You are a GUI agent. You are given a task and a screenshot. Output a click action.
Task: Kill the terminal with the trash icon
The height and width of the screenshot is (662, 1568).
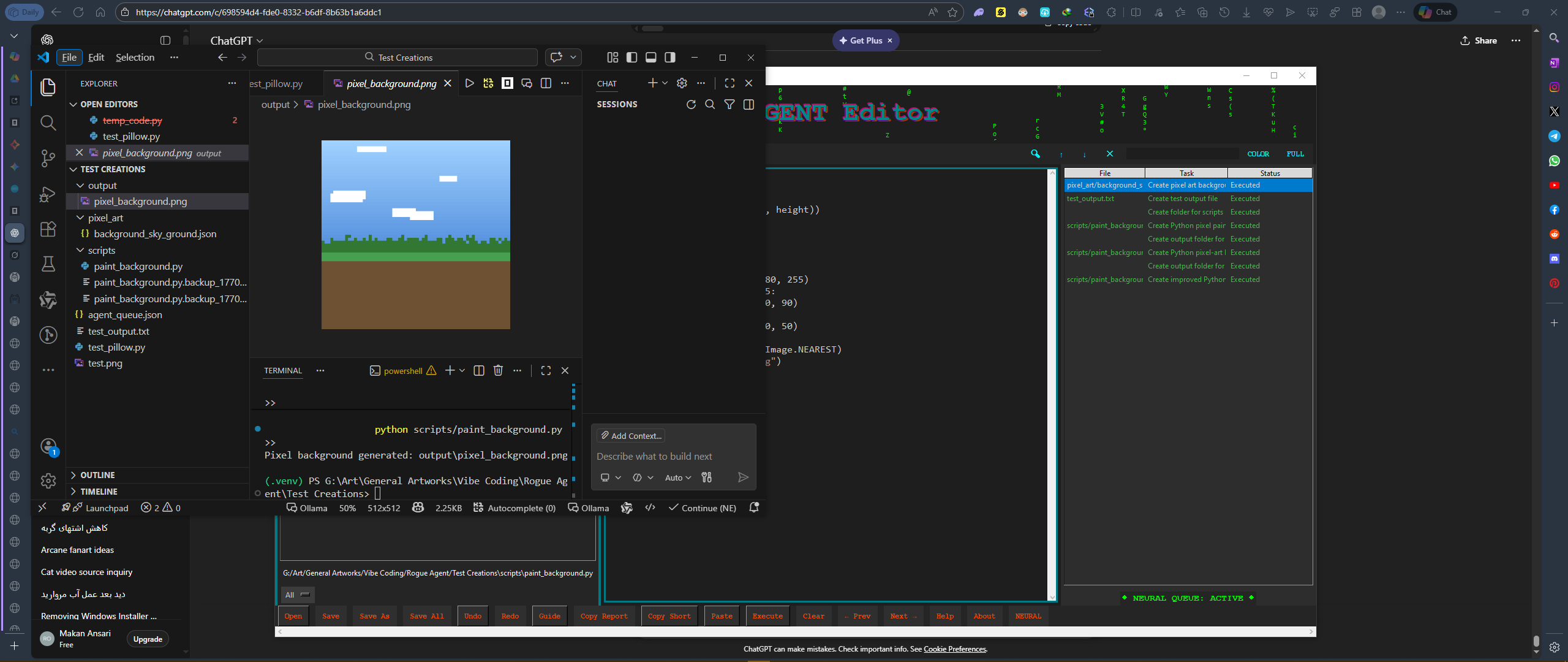click(498, 370)
